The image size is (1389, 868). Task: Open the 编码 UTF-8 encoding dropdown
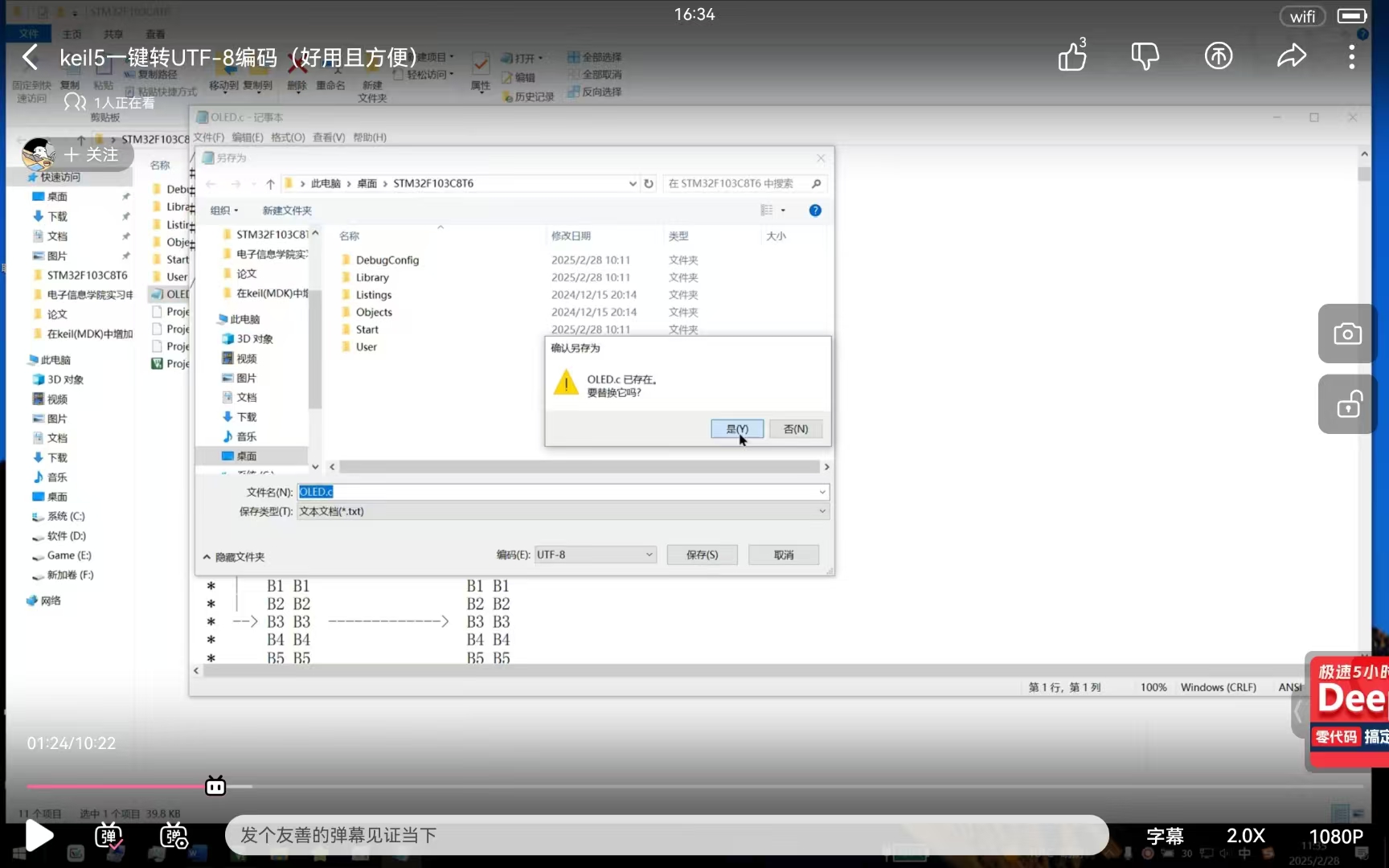595,555
